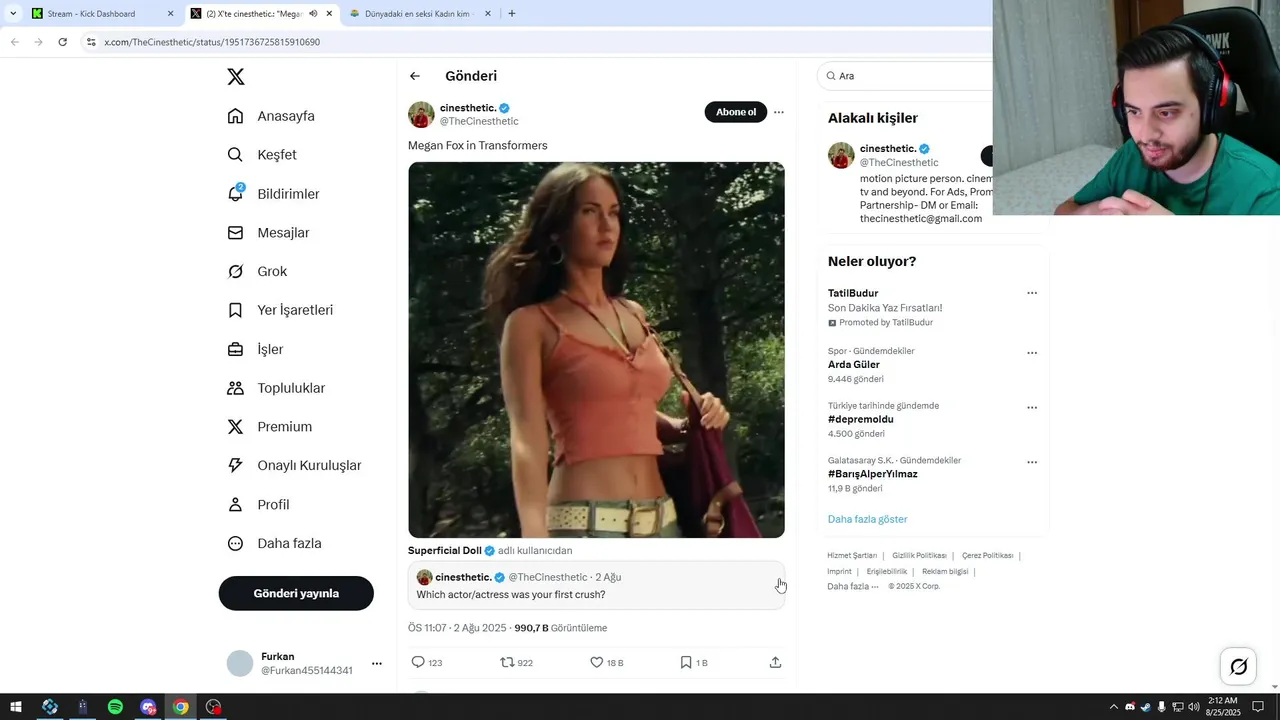This screenshot has width=1280, height=720.
Task: Click share icon on the post
Action: [x=775, y=662]
